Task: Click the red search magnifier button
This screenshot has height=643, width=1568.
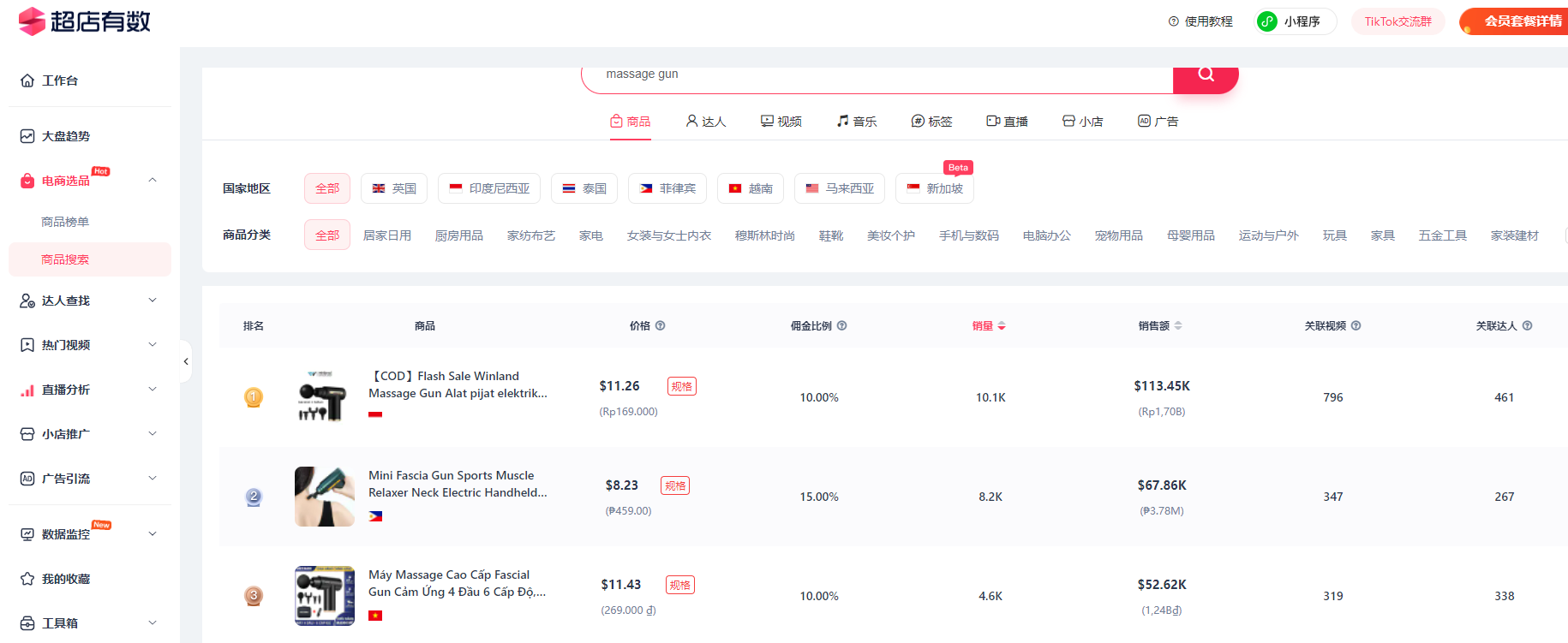Action: point(1205,75)
